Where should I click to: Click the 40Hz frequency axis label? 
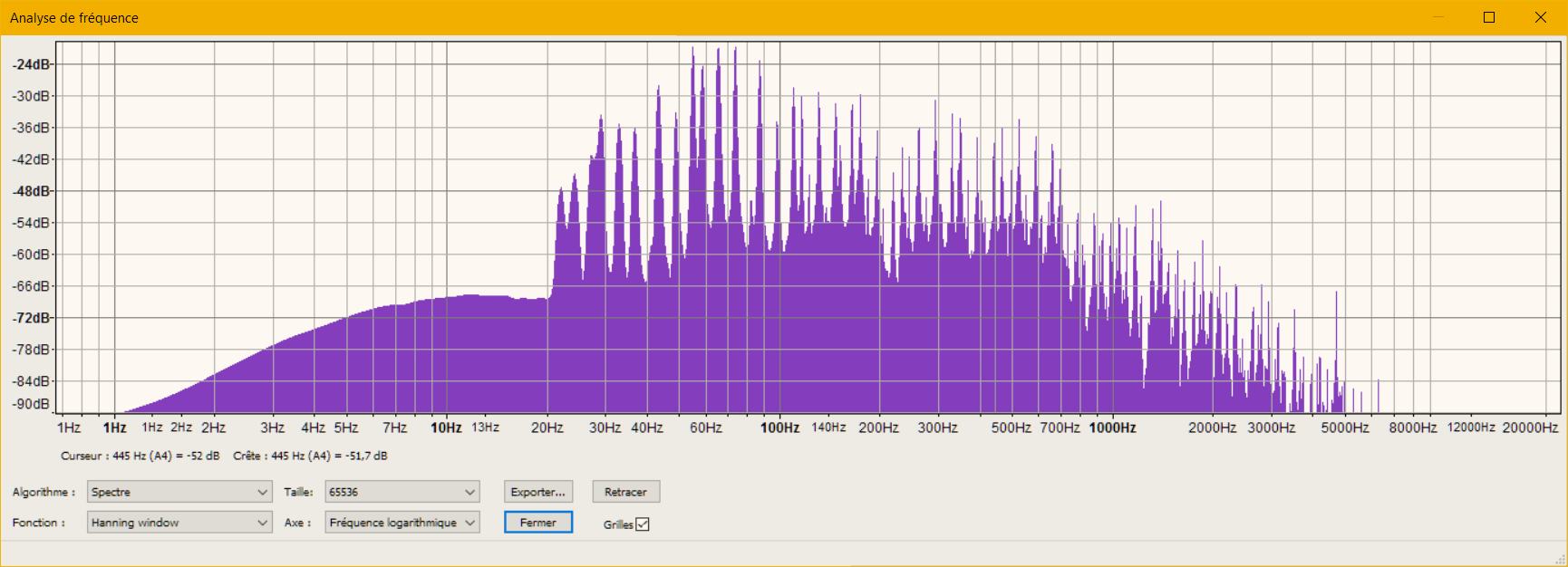click(x=646, y=428)
